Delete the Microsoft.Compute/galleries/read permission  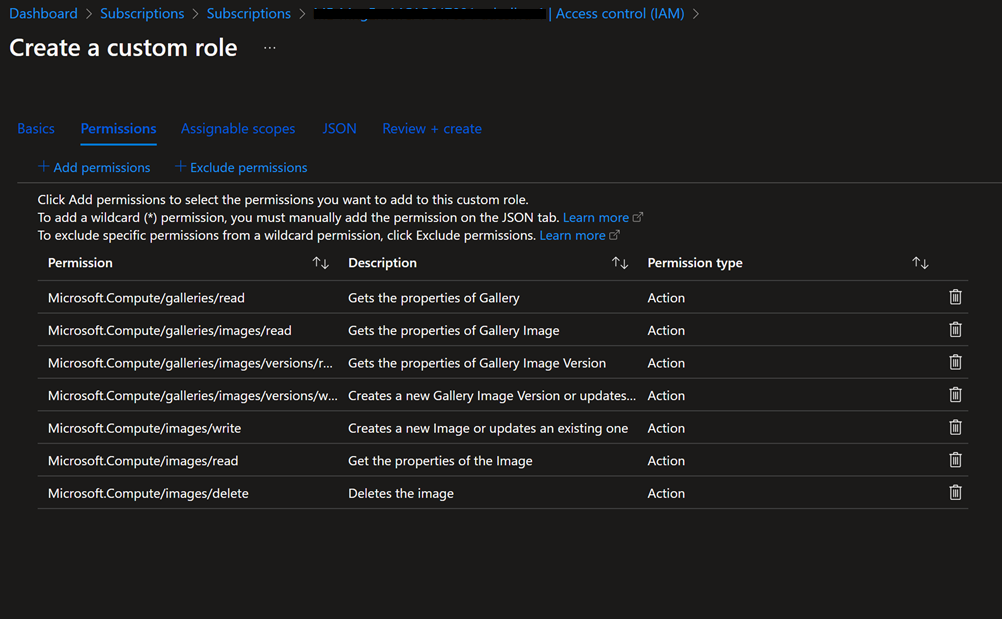pyautogui.click(x=955, y=297)
